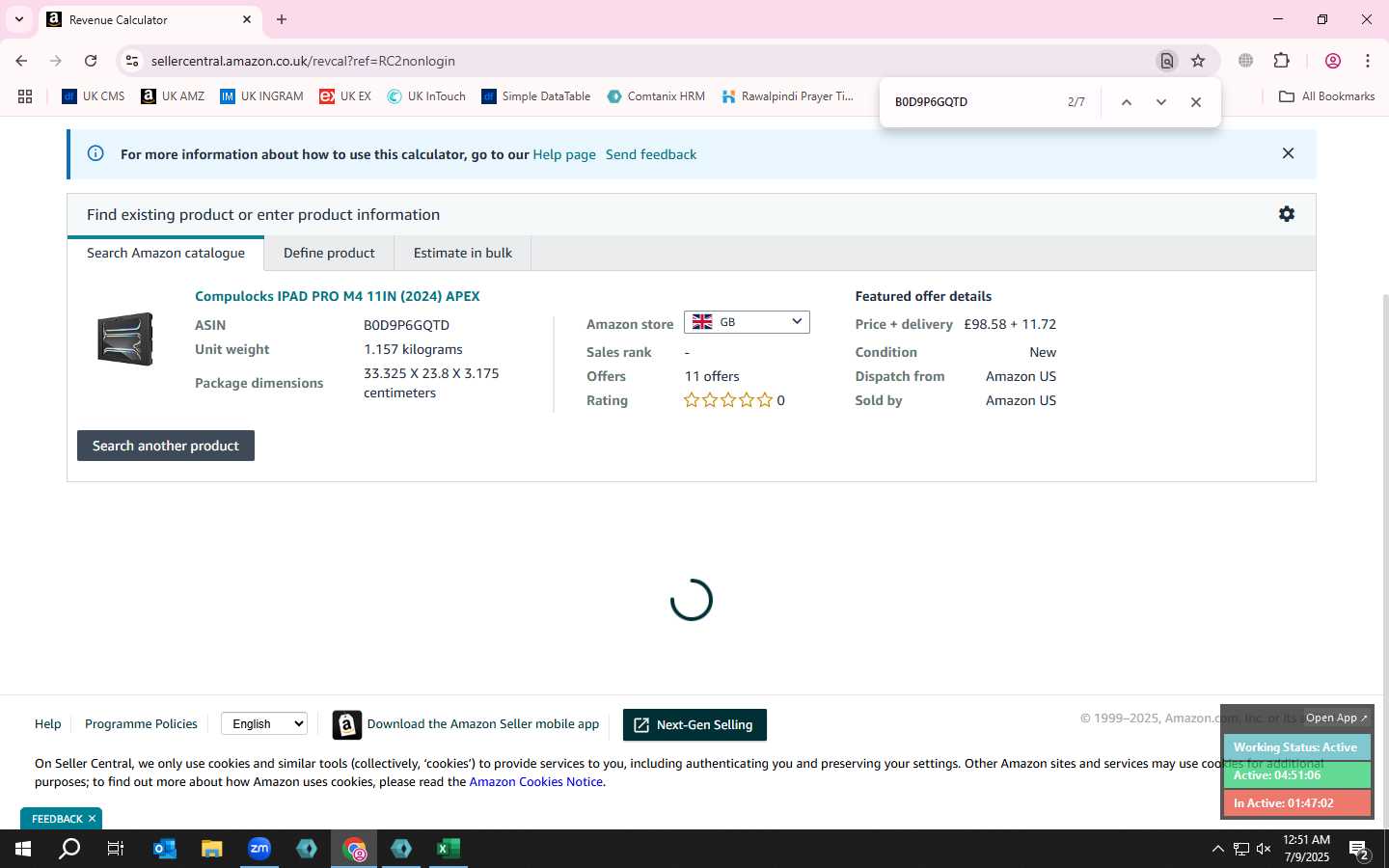
Task: Open Task View on the taskbar
Action: point(116,849)
